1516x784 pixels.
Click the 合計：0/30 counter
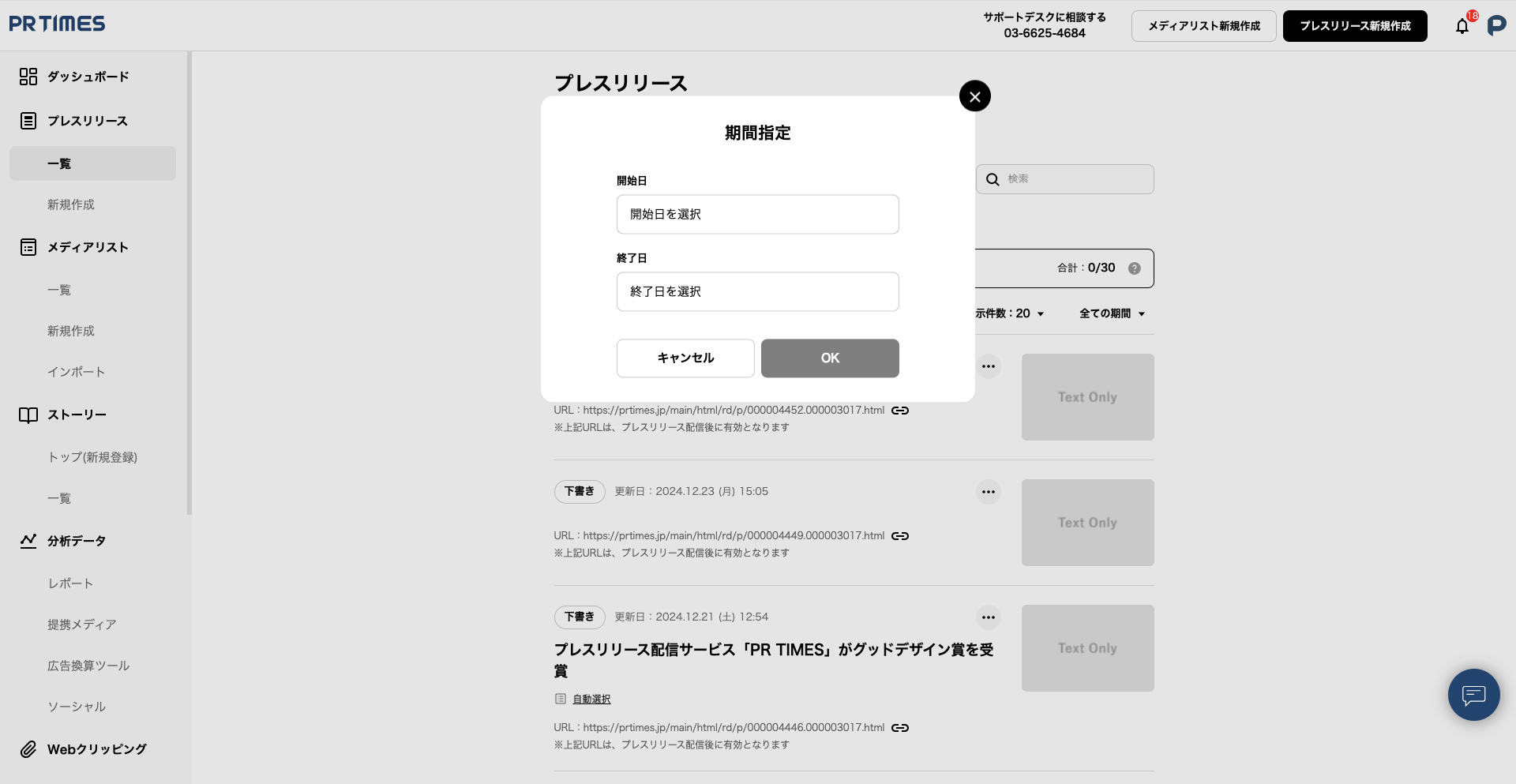pos(1086,268)
